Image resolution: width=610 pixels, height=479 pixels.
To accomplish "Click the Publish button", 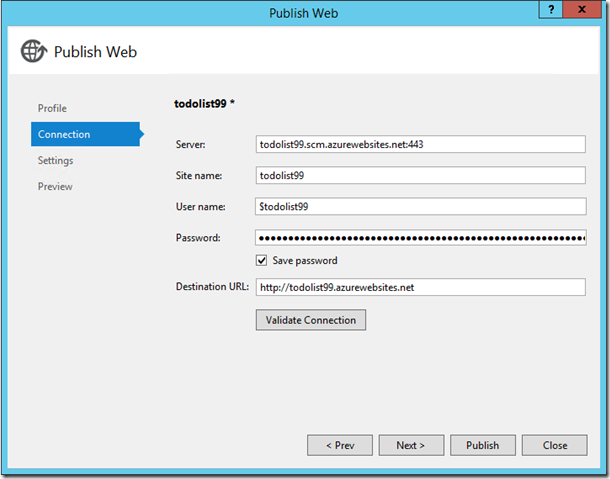I will (483, 445).
